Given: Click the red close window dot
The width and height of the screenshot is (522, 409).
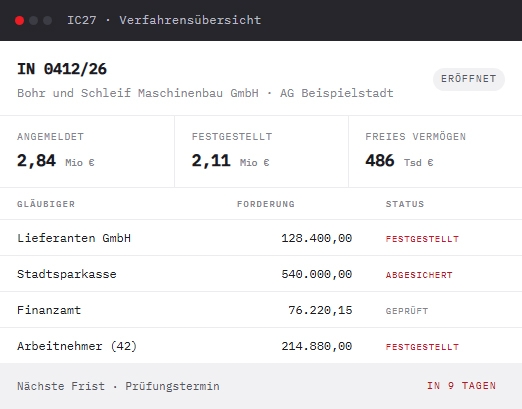Looking at the screenshot, I should pyautogui.click(x=19, y=20).
